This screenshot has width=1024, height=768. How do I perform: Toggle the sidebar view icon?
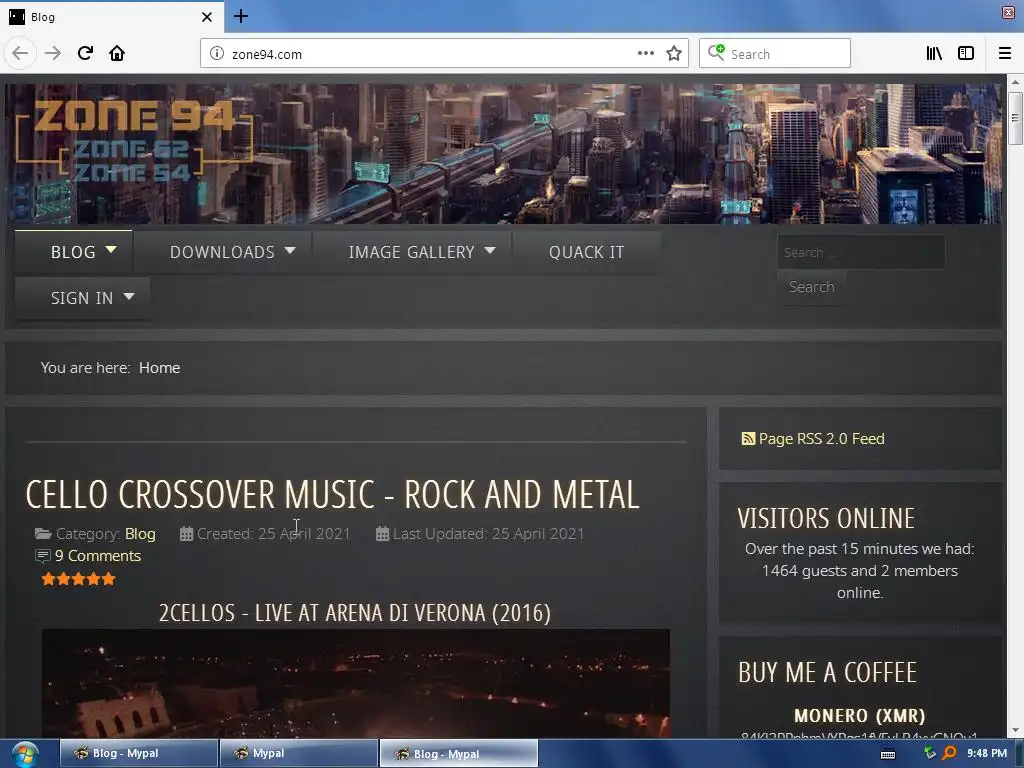(x=966, y=54)
